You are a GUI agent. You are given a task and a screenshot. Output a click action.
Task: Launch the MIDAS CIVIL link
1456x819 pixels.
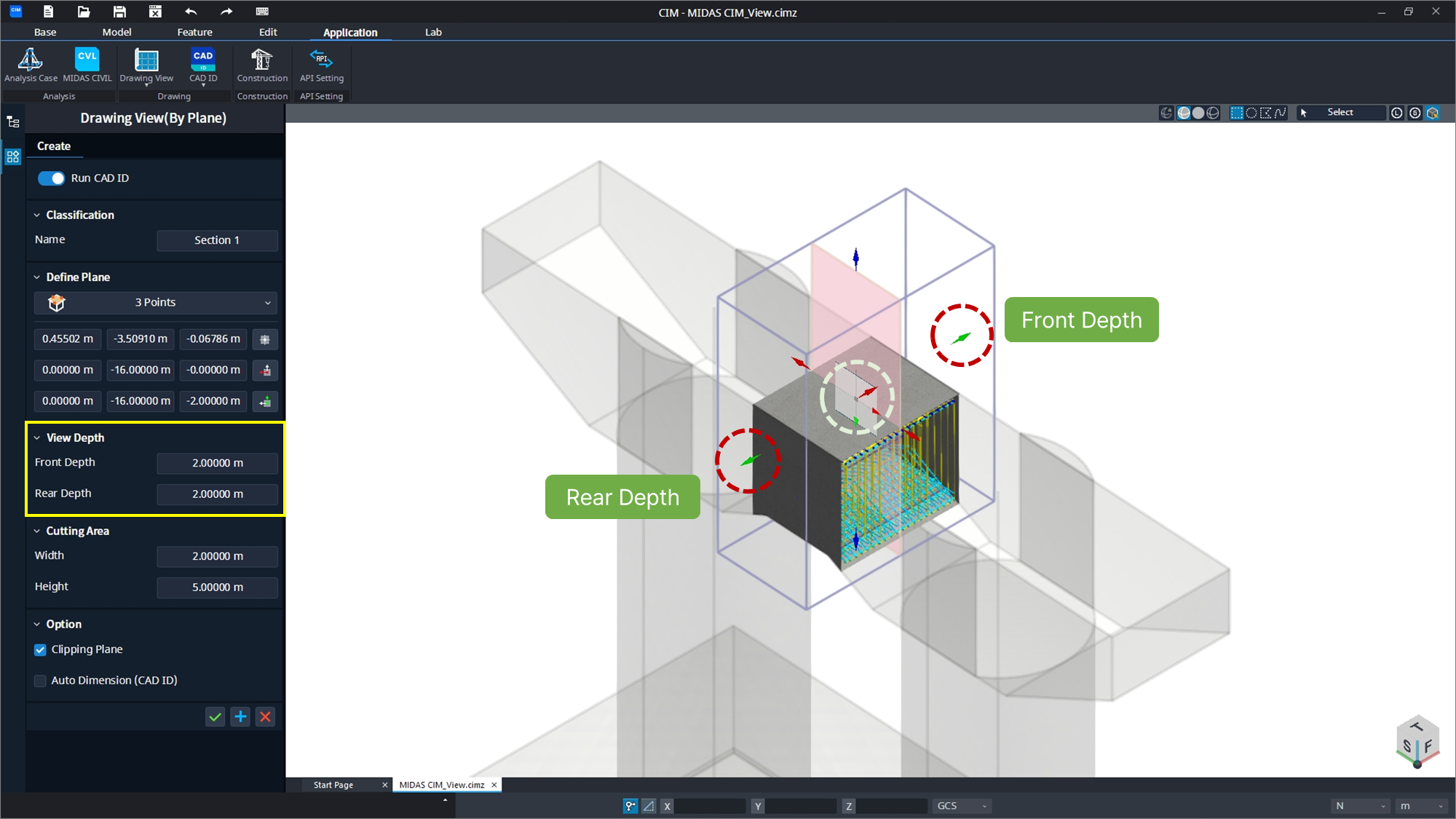coord(87,66)
